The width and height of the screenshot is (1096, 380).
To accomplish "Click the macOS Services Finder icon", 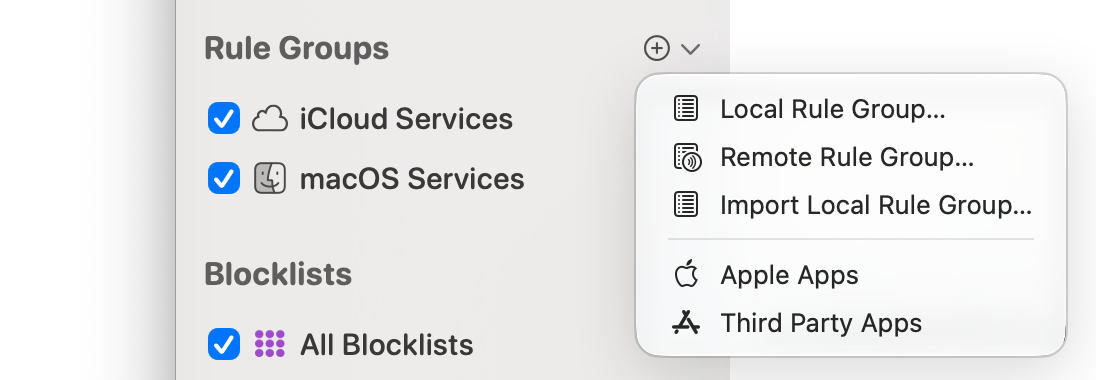I will (x=270, y=178).
